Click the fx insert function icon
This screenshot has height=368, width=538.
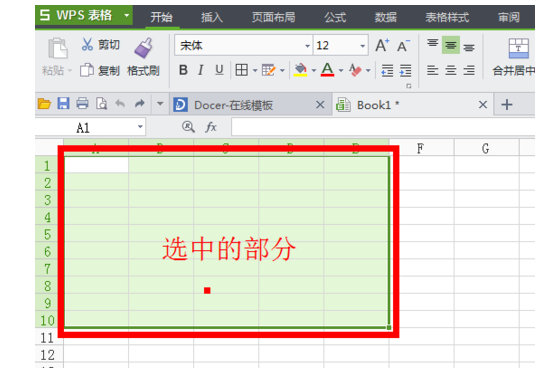coord(211,127)
